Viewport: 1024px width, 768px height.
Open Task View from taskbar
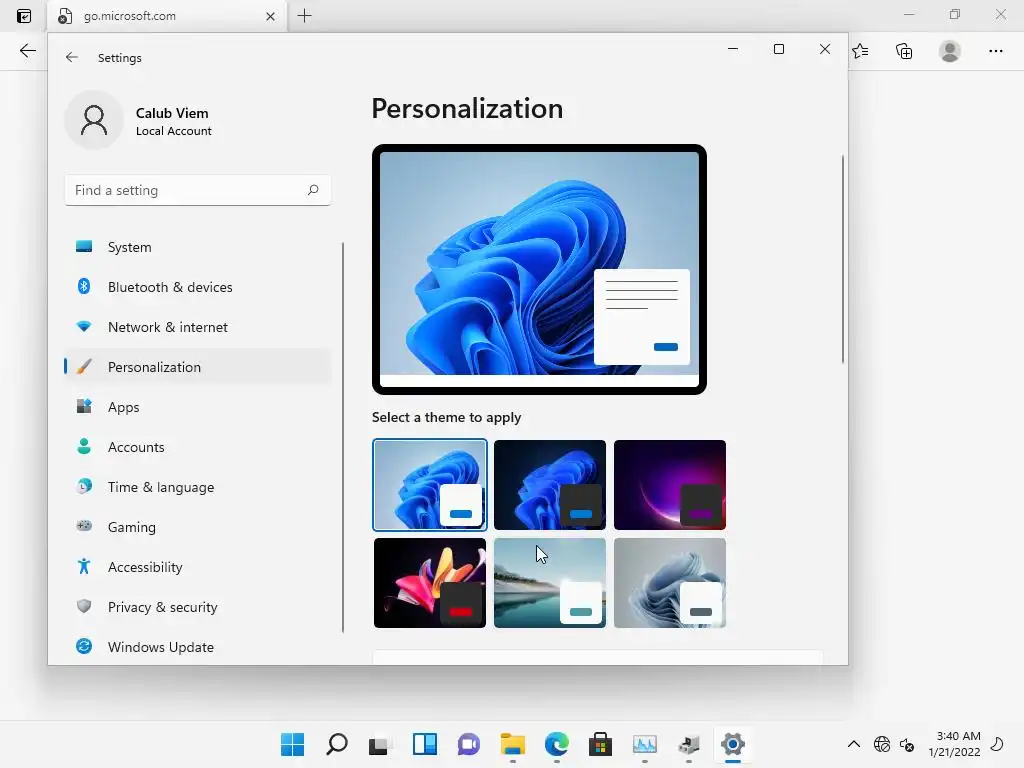coord(380,744)
